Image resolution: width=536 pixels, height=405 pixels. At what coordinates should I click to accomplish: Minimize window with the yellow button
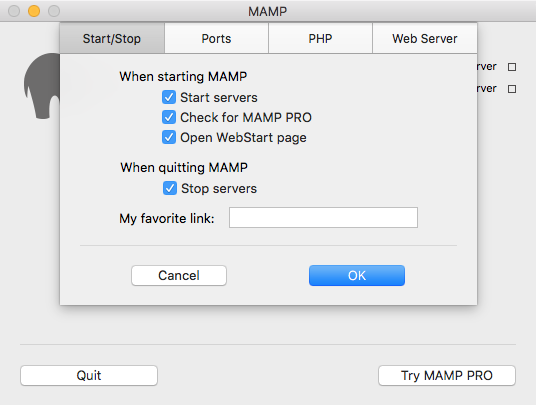pos(34,11)
